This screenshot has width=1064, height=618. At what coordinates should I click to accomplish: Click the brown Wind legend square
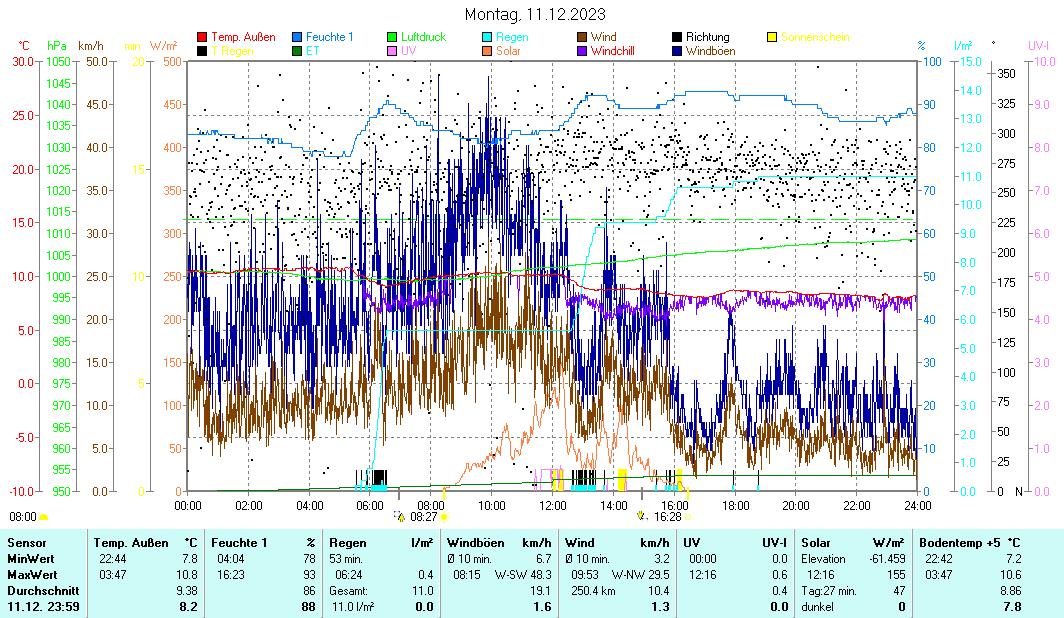[583, 37]
